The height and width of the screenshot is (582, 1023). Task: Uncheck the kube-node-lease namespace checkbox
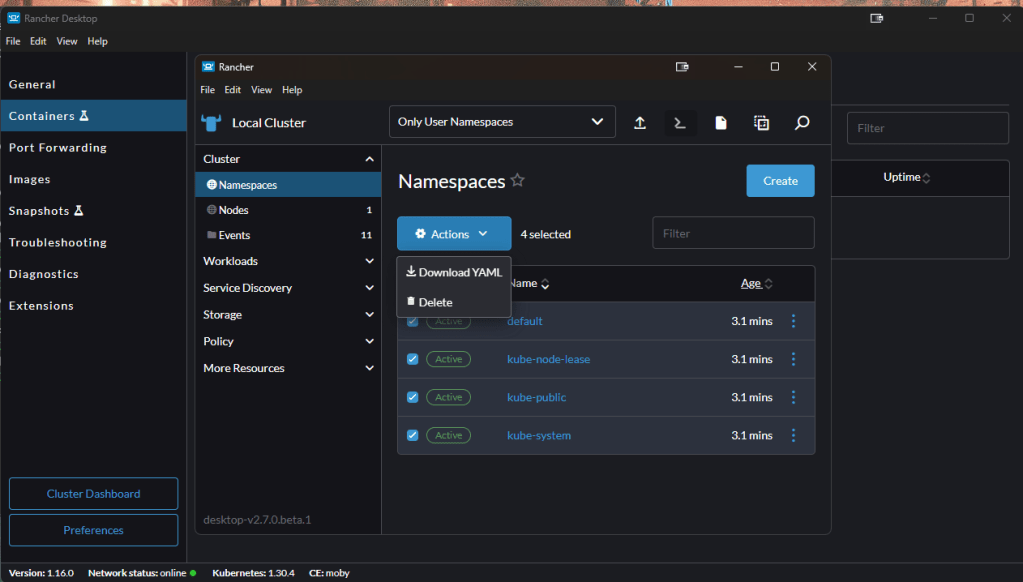(x=412, y=359)
